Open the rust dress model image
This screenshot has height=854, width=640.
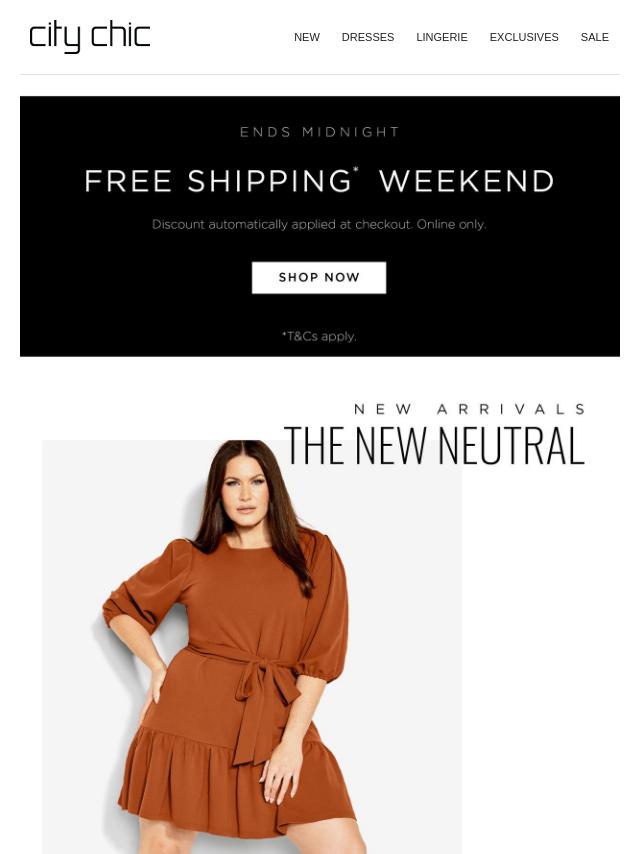[252, 646]
